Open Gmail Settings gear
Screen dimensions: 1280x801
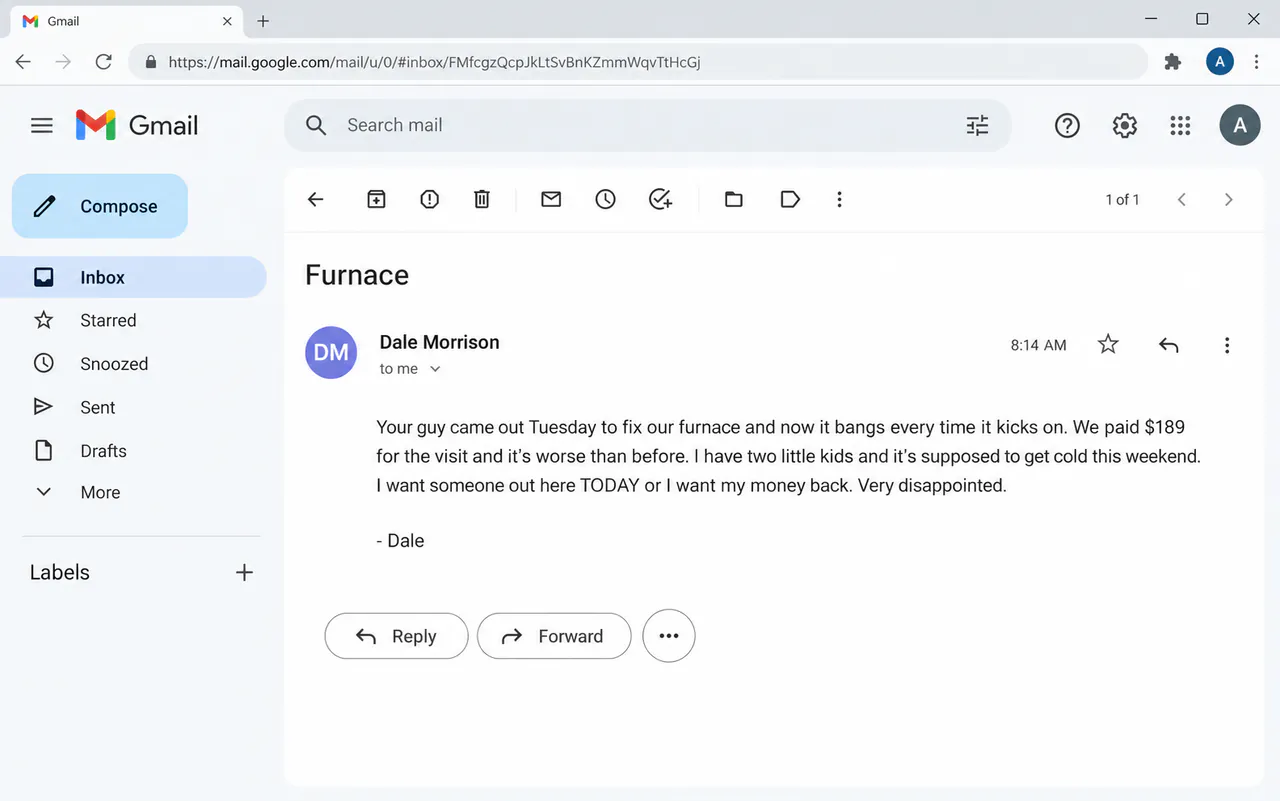pos(1125,125)
